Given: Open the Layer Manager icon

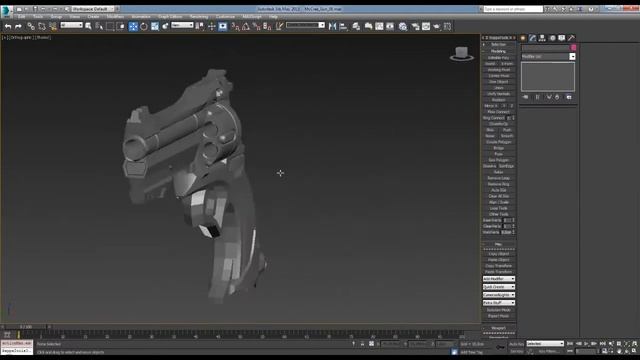Looking at the screenshot, I should click(356, 27).
